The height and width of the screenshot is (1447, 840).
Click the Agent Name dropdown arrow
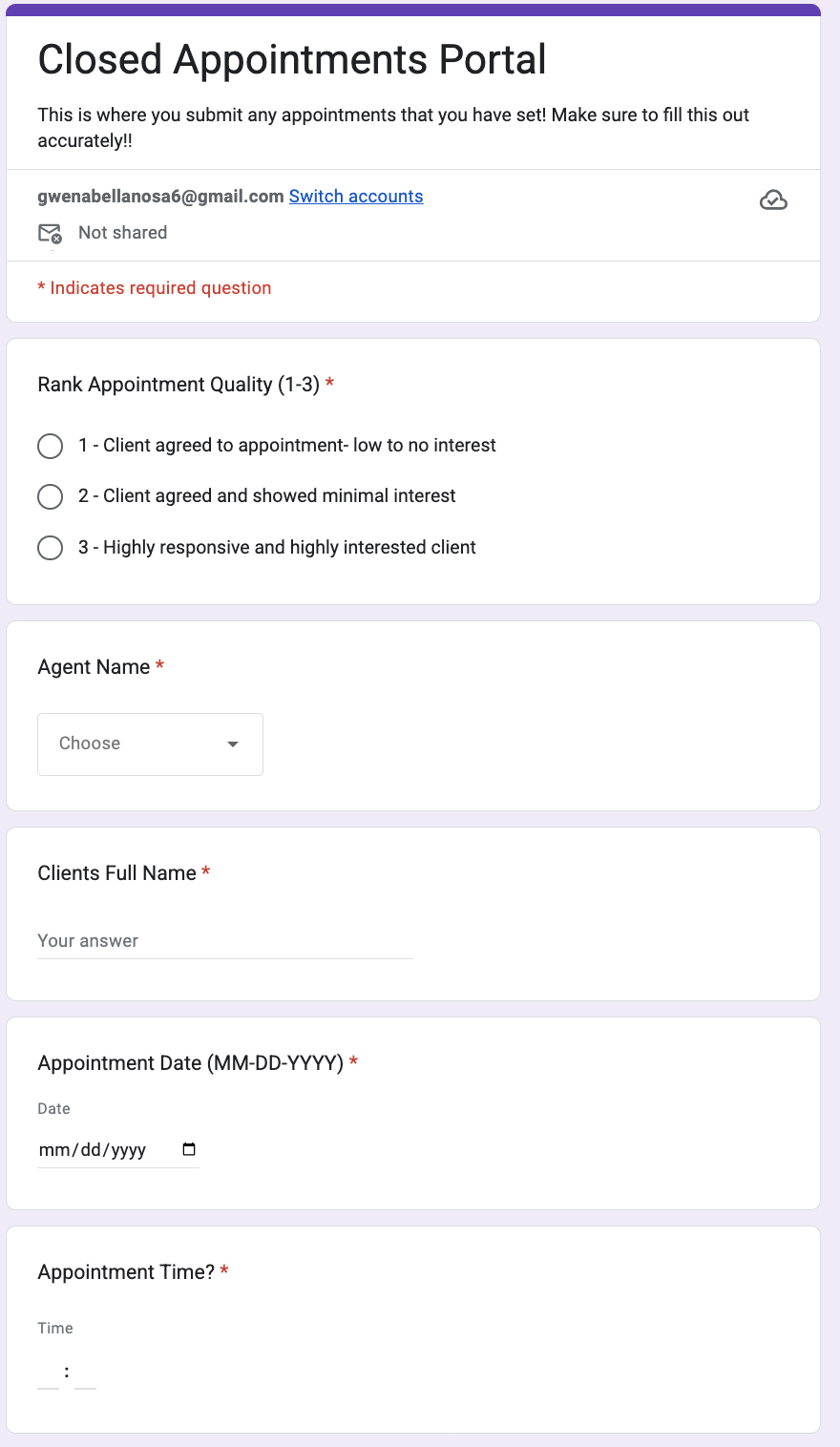pos(233,744)
